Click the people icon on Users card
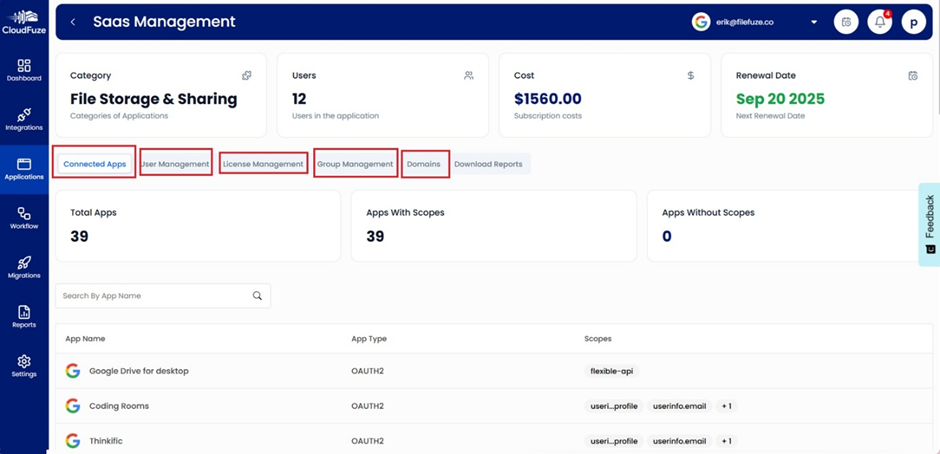The image size is (940, 454). tap(469, 76)
